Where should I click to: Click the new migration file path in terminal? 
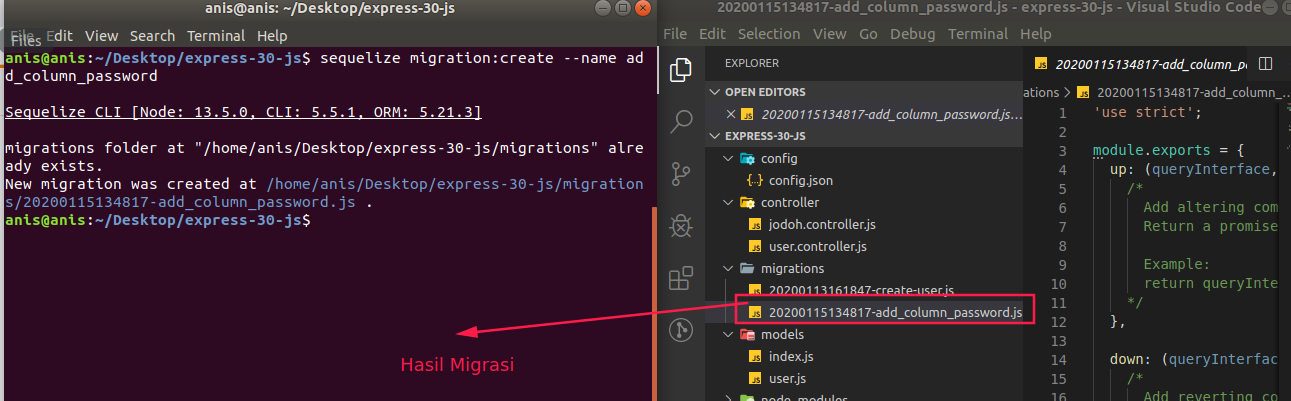324,193
